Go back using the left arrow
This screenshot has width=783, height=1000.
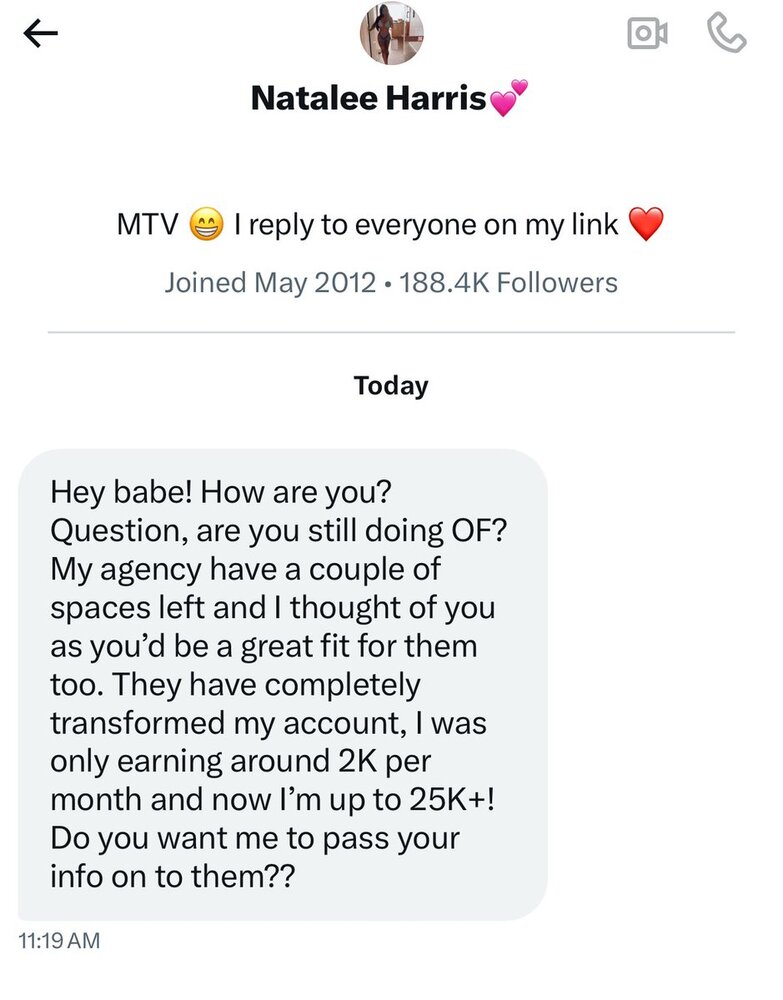point(41,34)
